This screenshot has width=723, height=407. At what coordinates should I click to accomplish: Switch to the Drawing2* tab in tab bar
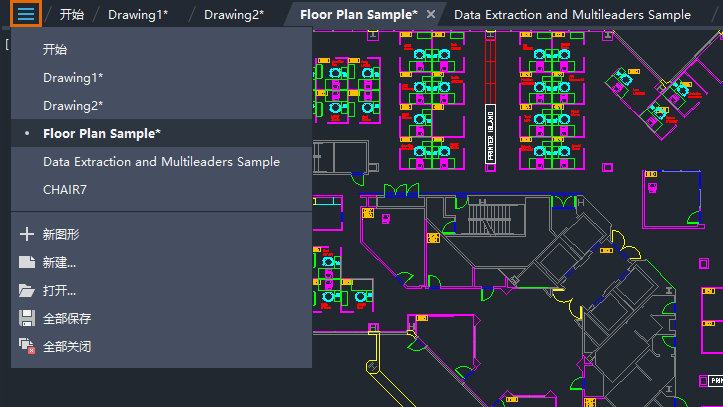click(x=234, y=15)
